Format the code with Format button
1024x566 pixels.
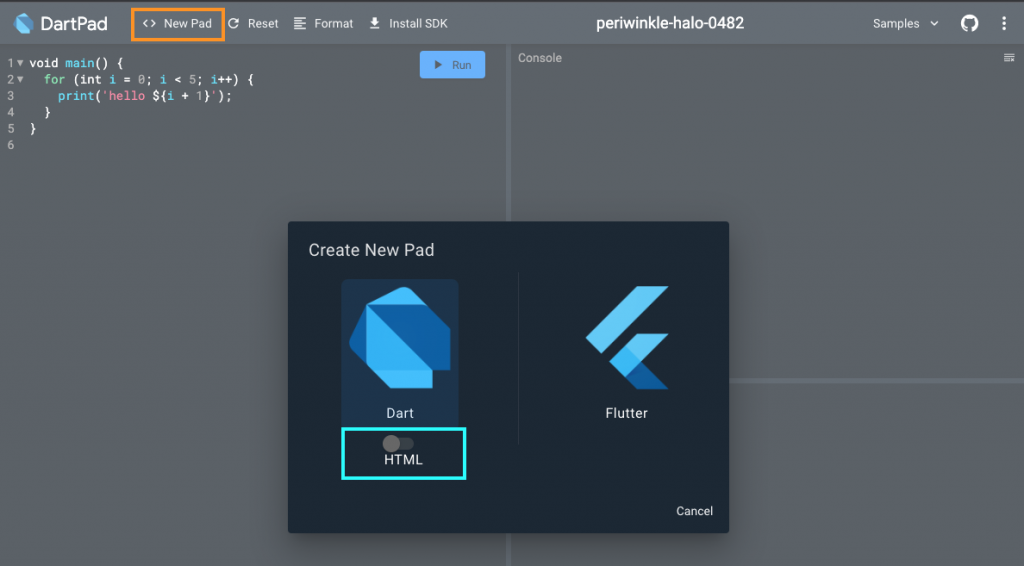pyautogui.click(x=323, y=24)
